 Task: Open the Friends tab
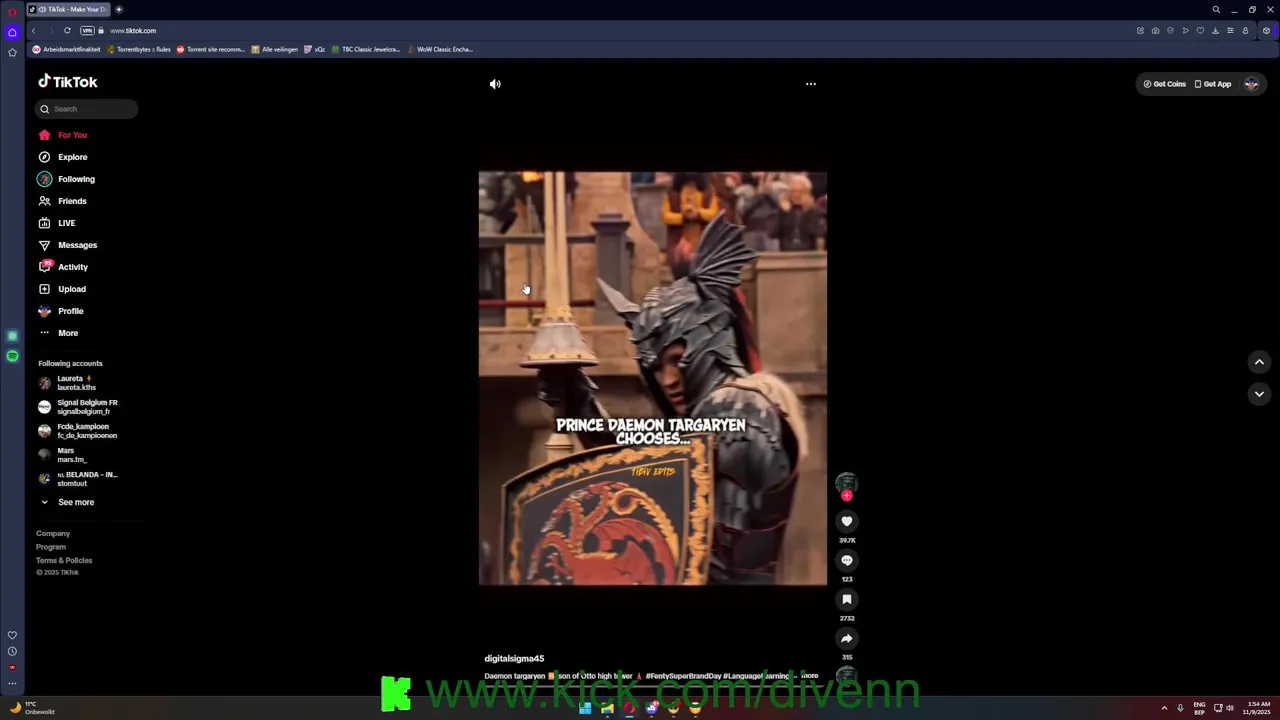pyautogui.click(x=63, y=201)
